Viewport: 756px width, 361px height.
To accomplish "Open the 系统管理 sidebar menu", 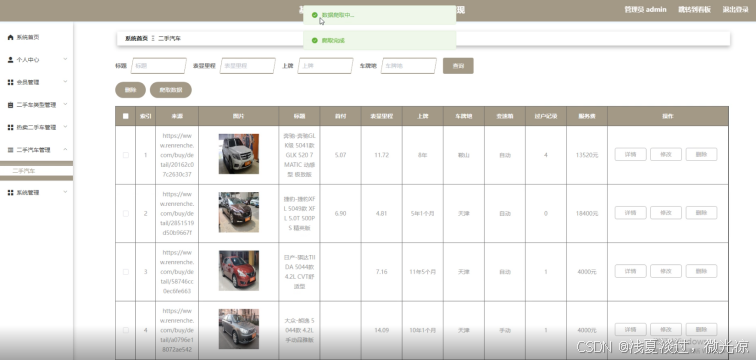I will coord(37,192).
